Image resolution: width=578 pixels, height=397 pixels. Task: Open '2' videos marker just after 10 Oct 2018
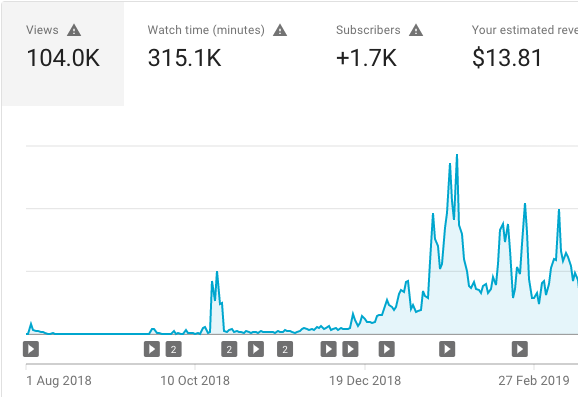[229, 349]
